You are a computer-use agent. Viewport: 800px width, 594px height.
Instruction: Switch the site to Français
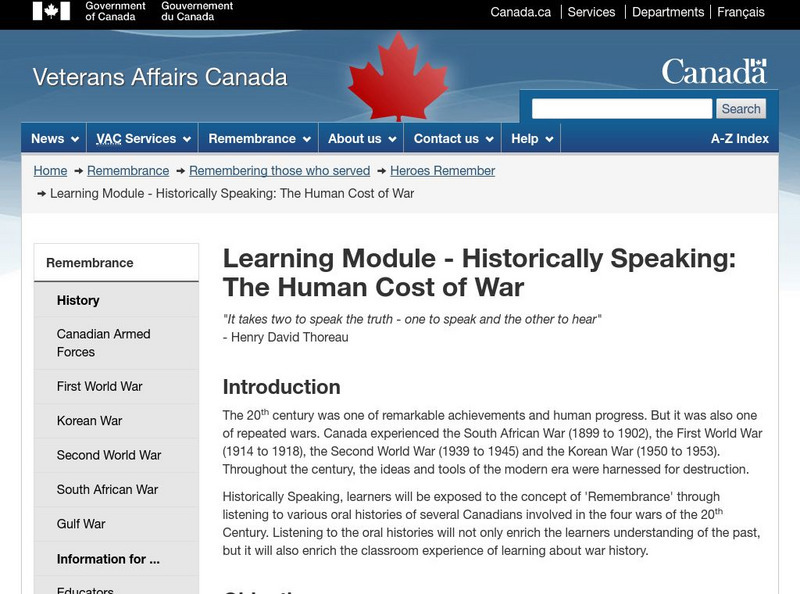(739, 12)
